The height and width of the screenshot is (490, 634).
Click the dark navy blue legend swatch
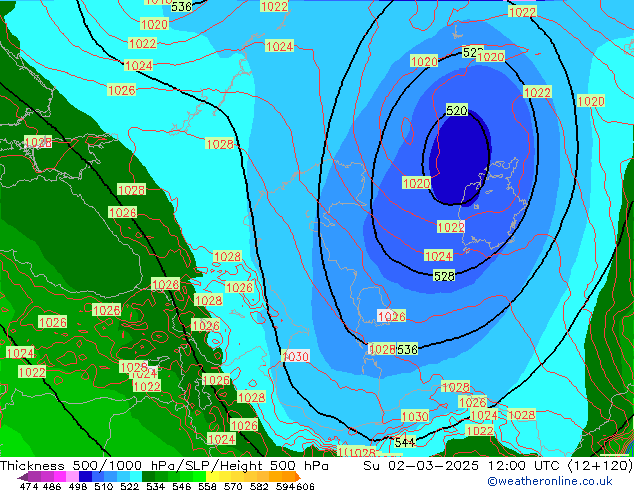click(x=85, y=477)
